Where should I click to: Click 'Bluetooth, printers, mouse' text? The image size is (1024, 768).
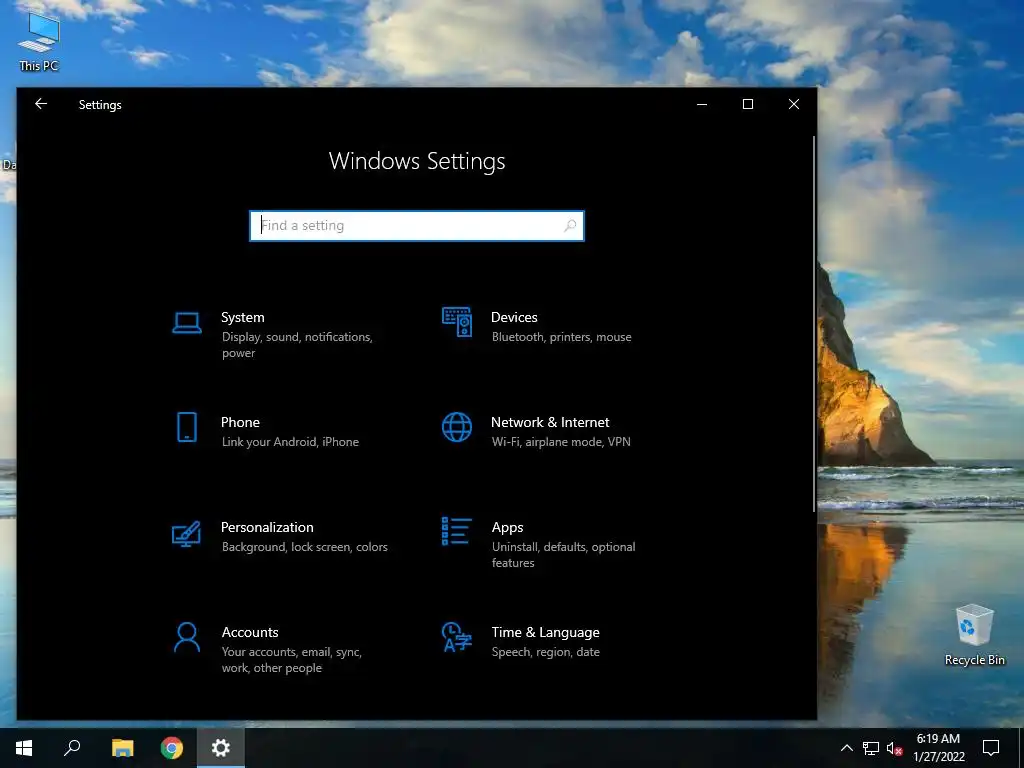[x=562, y=337]
